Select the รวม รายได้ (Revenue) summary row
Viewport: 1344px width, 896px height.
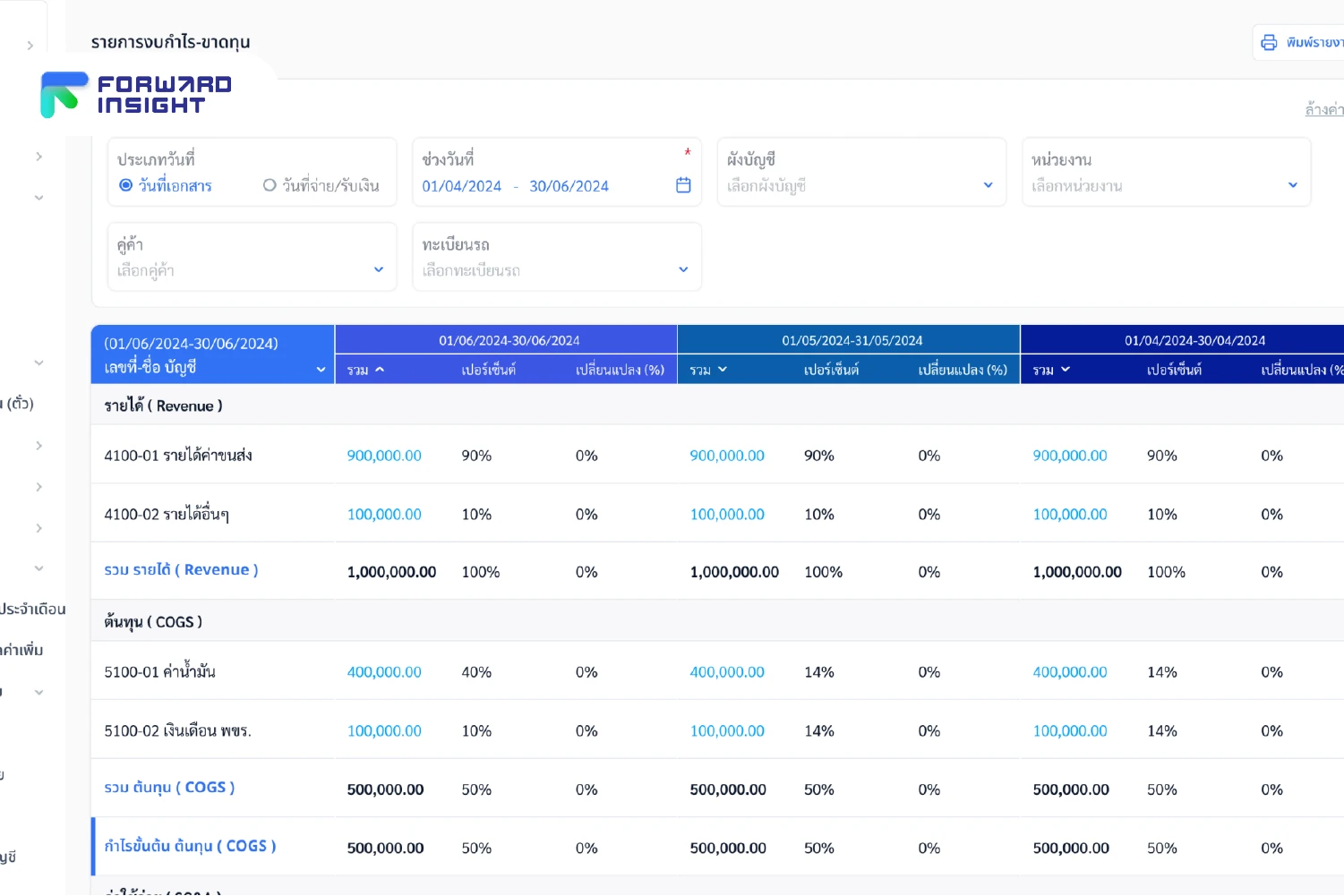click(x=181, y=570)
